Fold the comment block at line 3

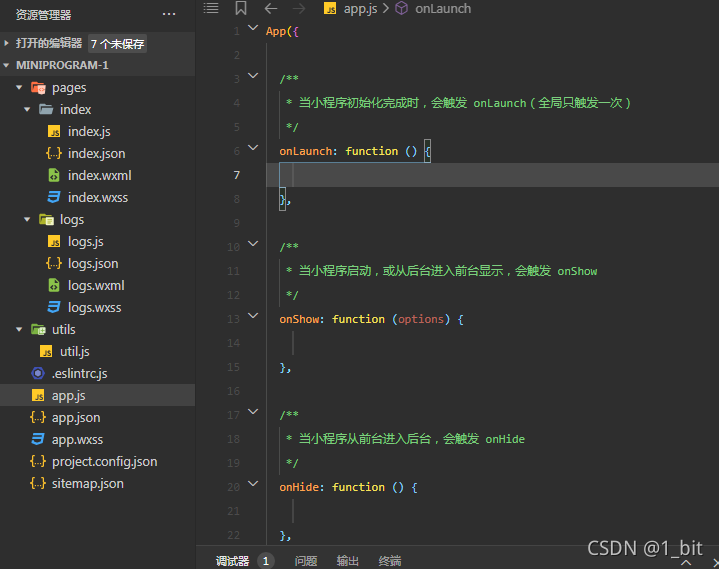253,76
